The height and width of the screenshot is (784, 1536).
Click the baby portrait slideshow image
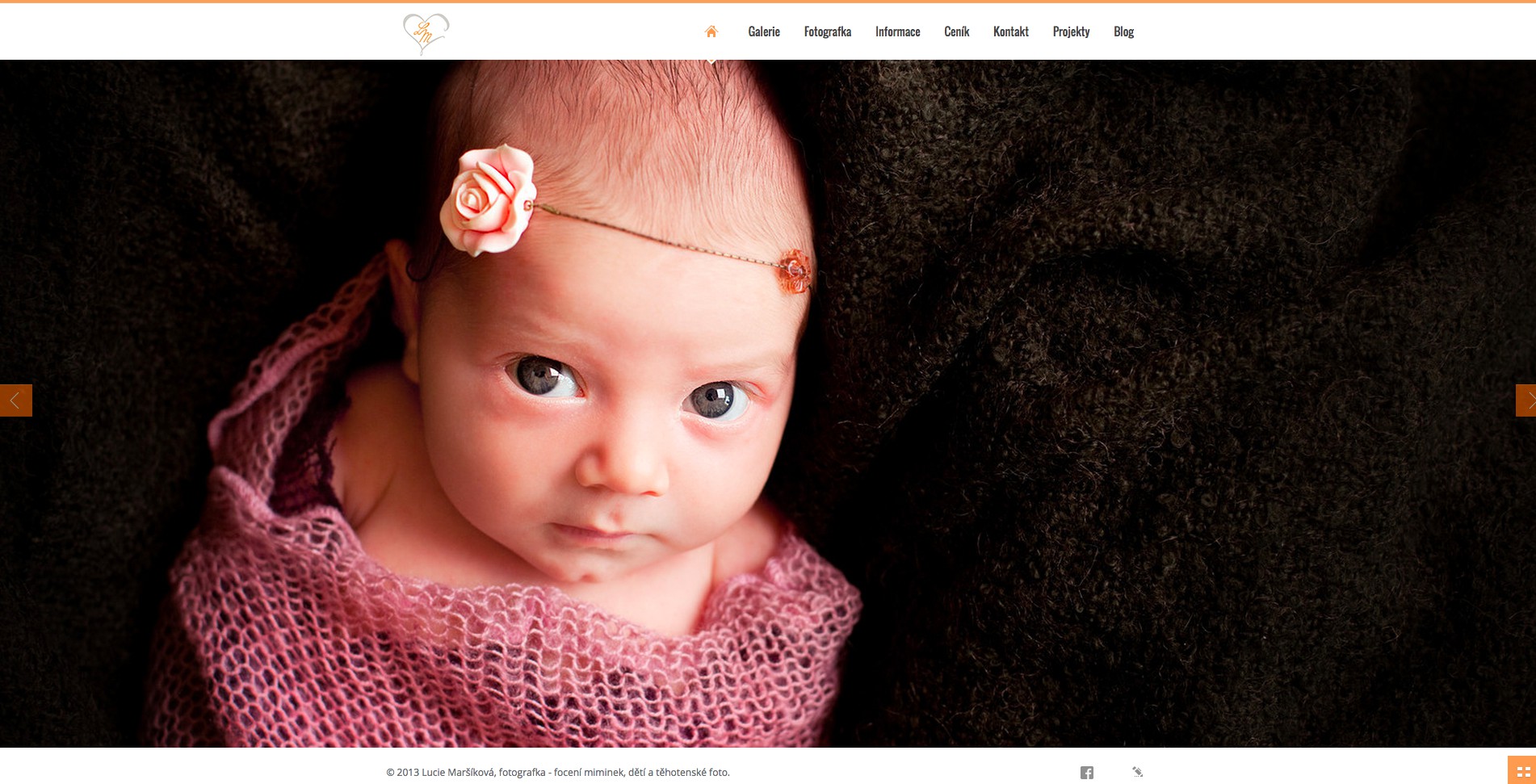tap(768, 404)
